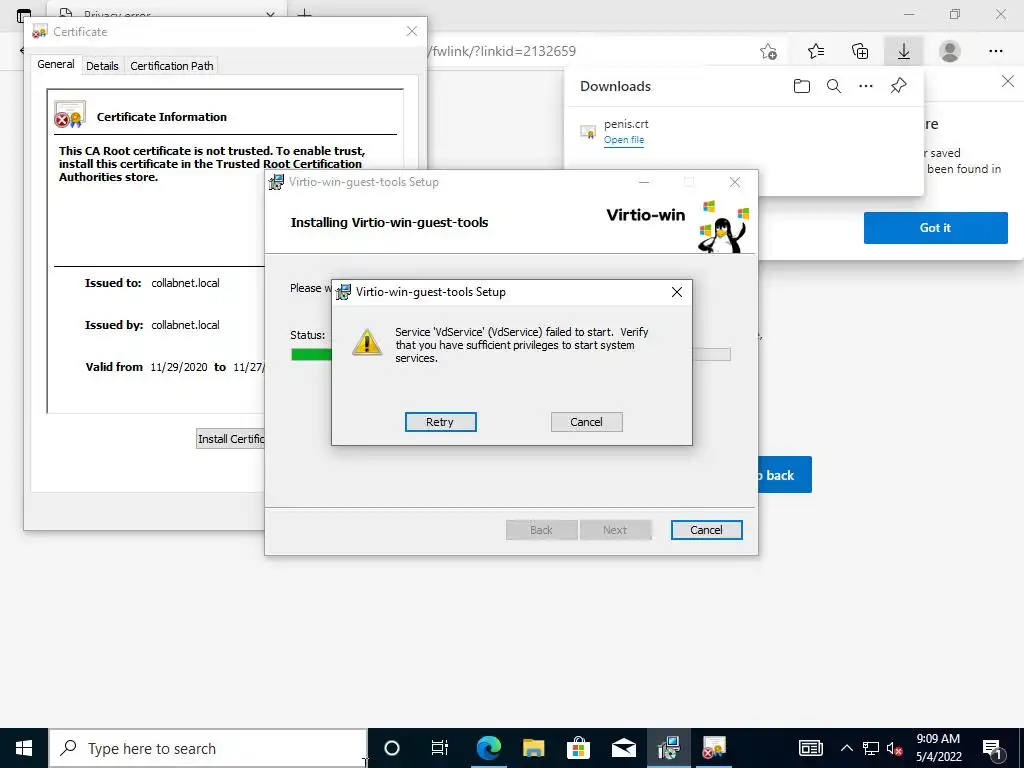This screenshot has height=768, width=1024.
Task: Open downloads folder icon in Downloads panel
Action: 801,86
